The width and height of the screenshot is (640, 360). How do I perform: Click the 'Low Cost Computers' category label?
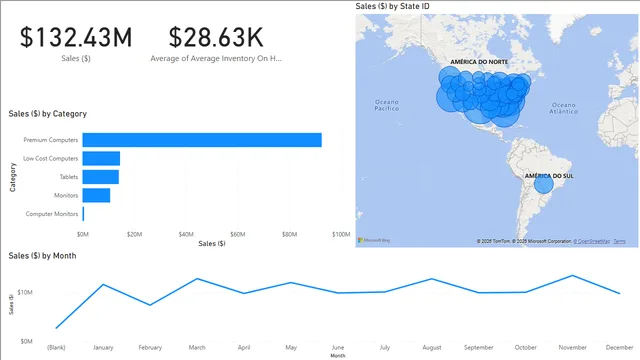(x=51, y=158)
